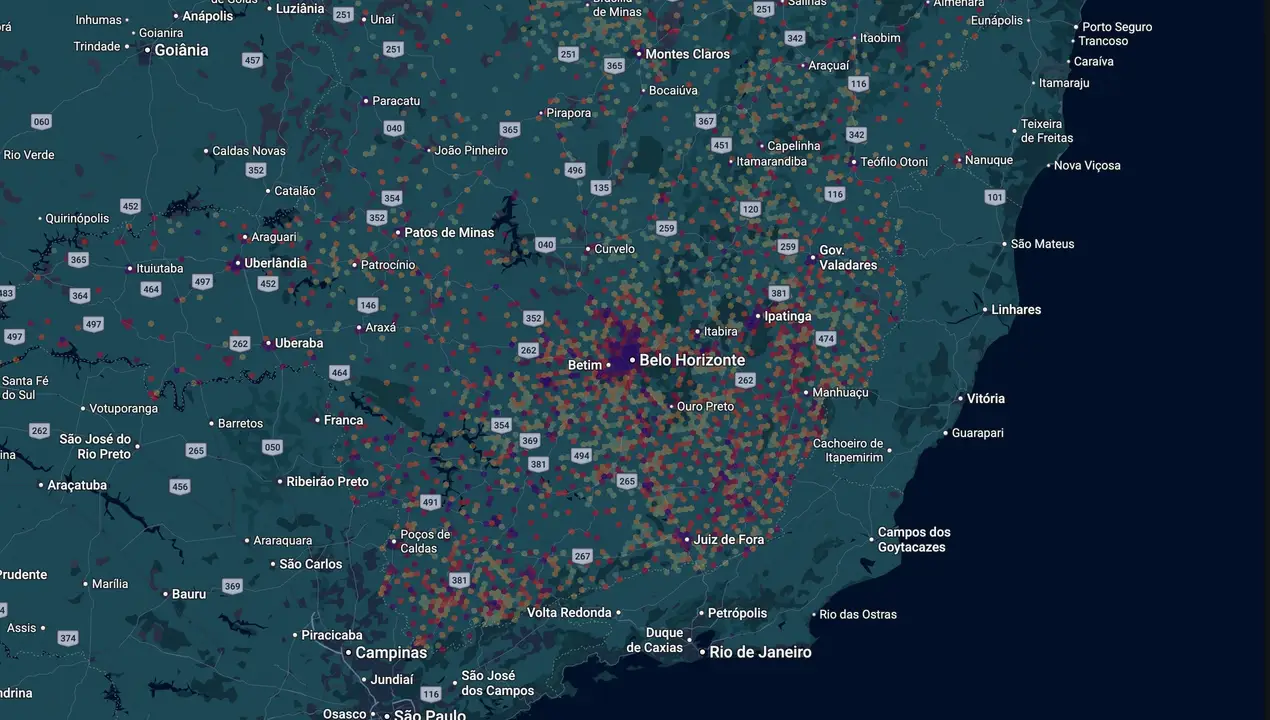Click the Capelinha label
This screenshot has height=720, width=1270.
point(794,146)
